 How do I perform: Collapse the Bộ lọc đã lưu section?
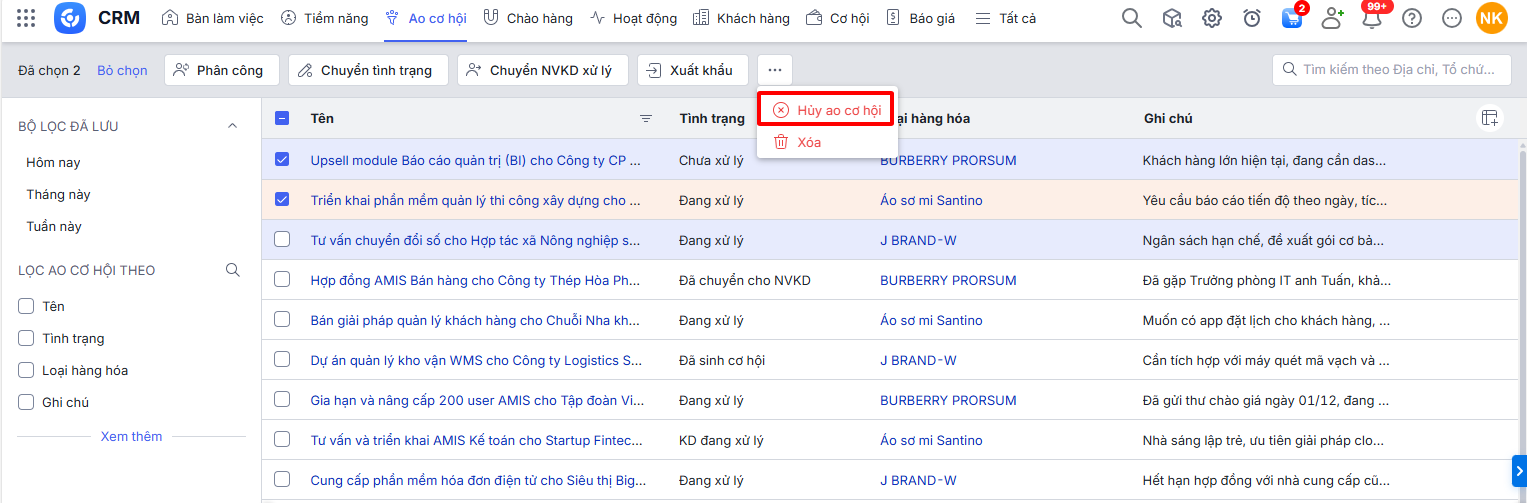[x=233, y=126]
